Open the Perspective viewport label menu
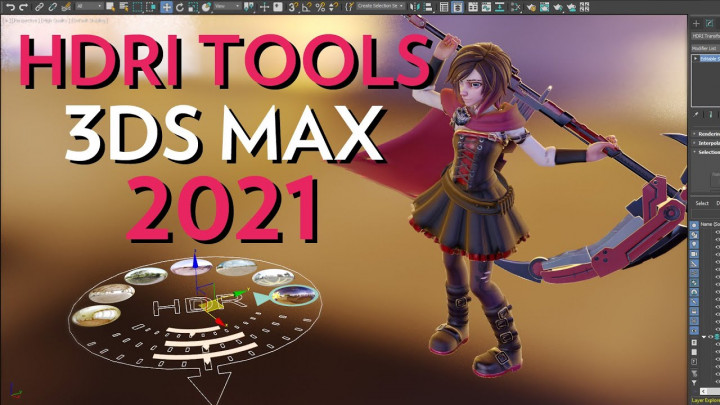This screenshot has width=720, height=405. pos(26,21)
